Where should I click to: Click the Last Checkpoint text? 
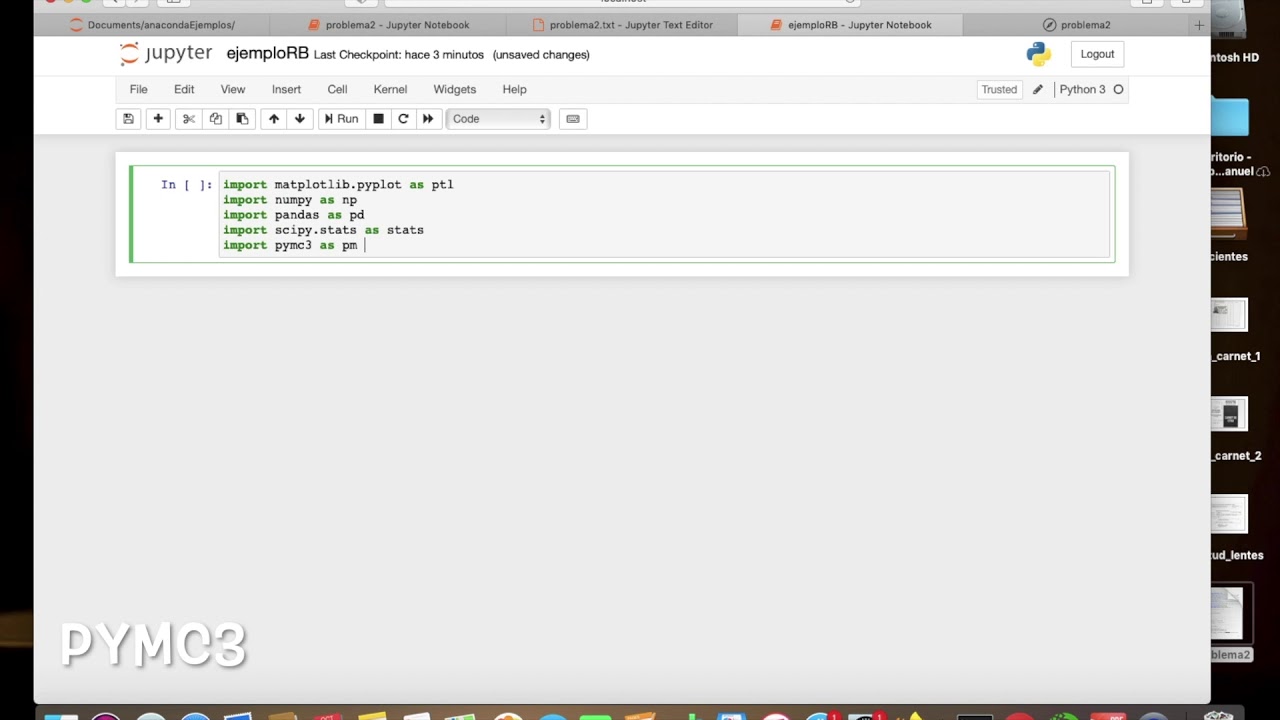(398, 55)
